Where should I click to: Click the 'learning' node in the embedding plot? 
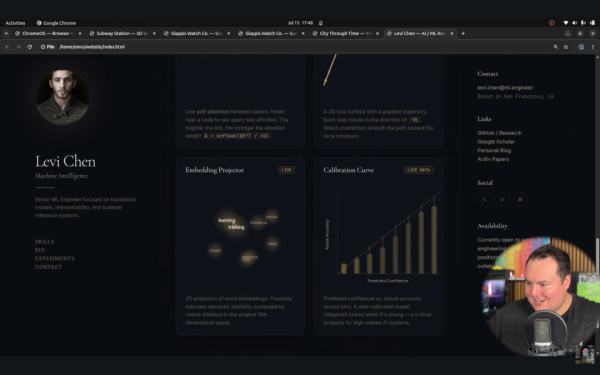[x=227, y=220]
